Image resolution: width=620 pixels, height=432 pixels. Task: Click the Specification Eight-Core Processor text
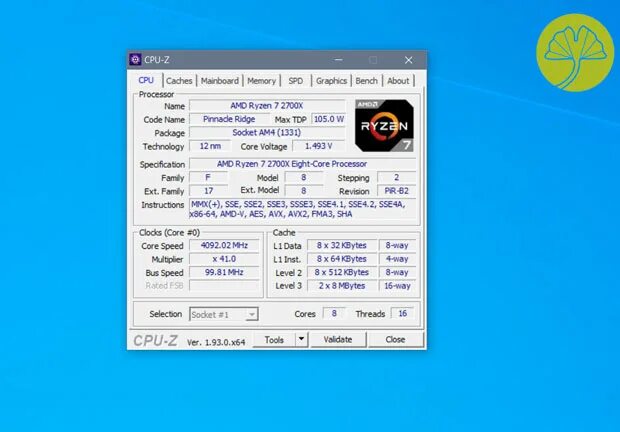pos(302,164)
